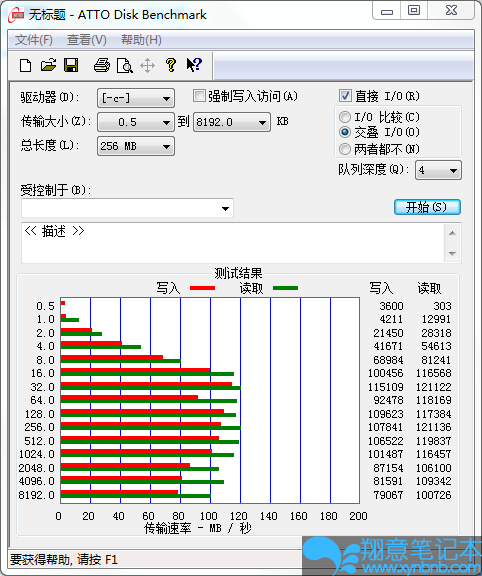Toggle the 强制写入访问(A) checkbox

(199, 96)
